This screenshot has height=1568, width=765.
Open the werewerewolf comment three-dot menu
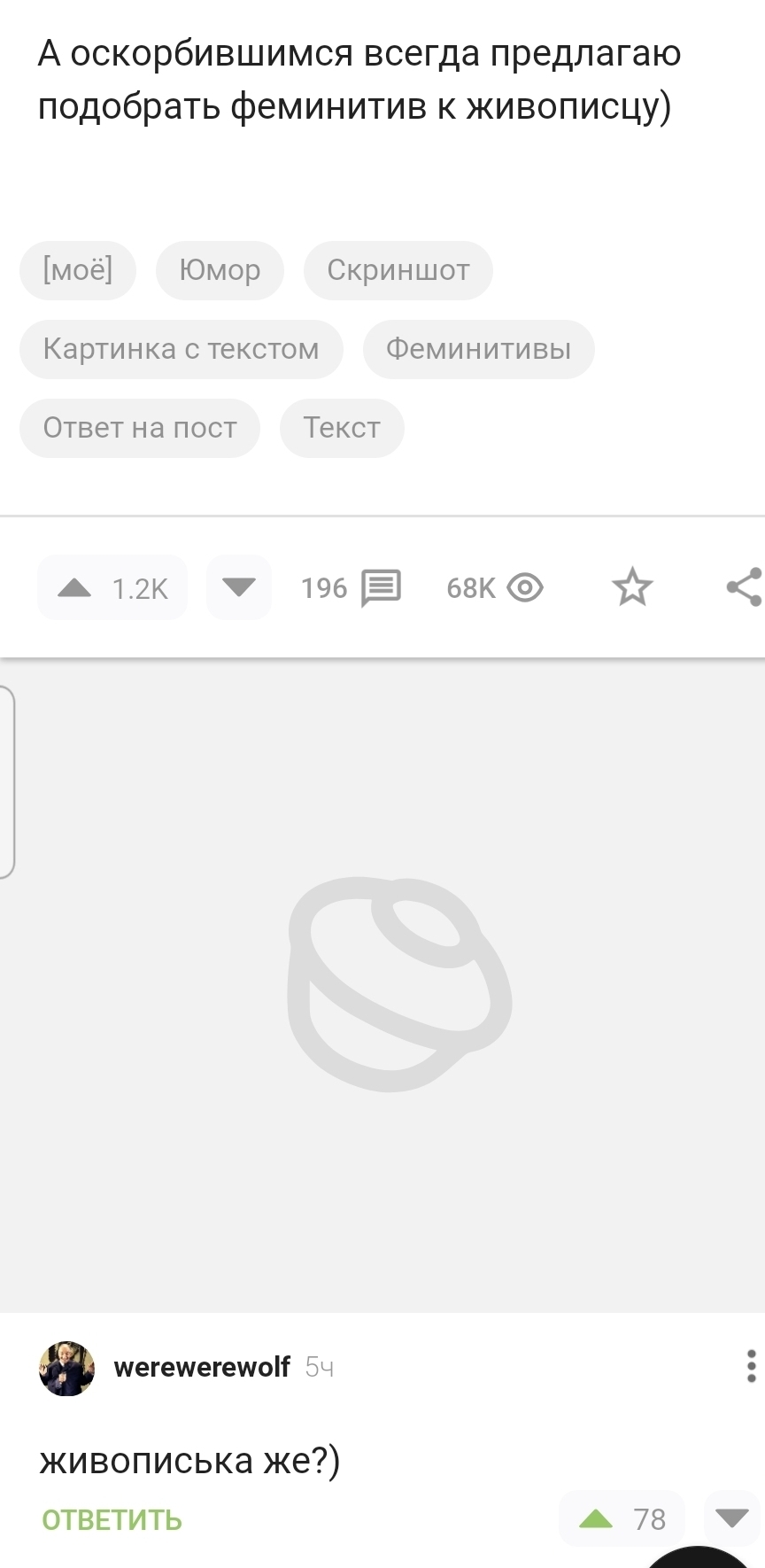click(x=751, y=1367)
